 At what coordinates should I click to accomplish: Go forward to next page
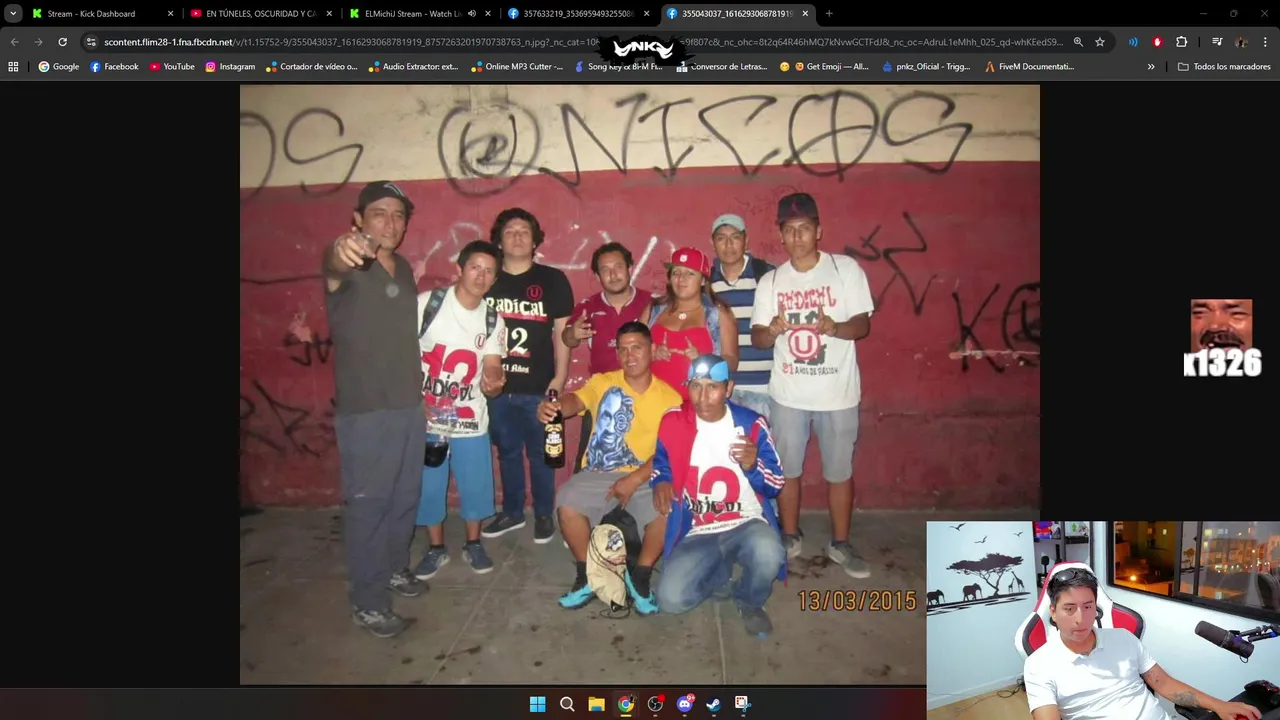38,42
